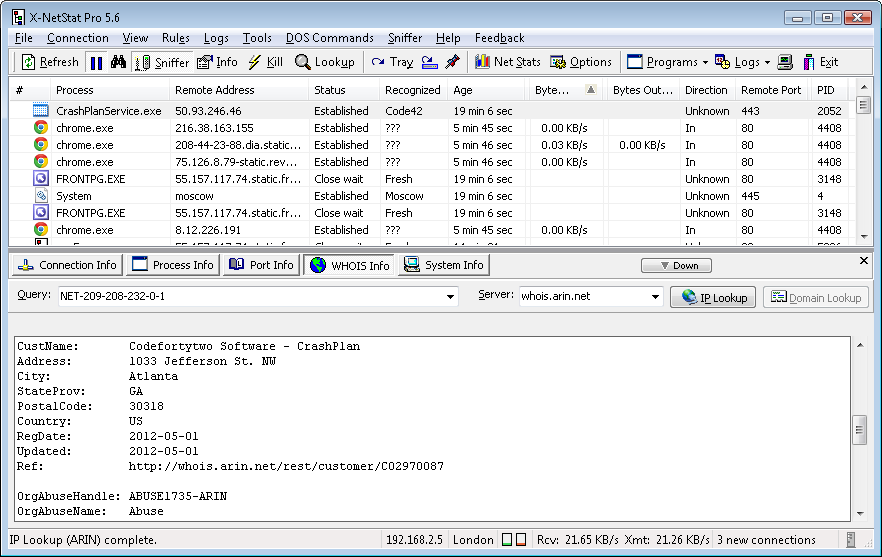Screen dimensions: 882x557
Task: Switch to System Info tab
Action: (444, 265)
